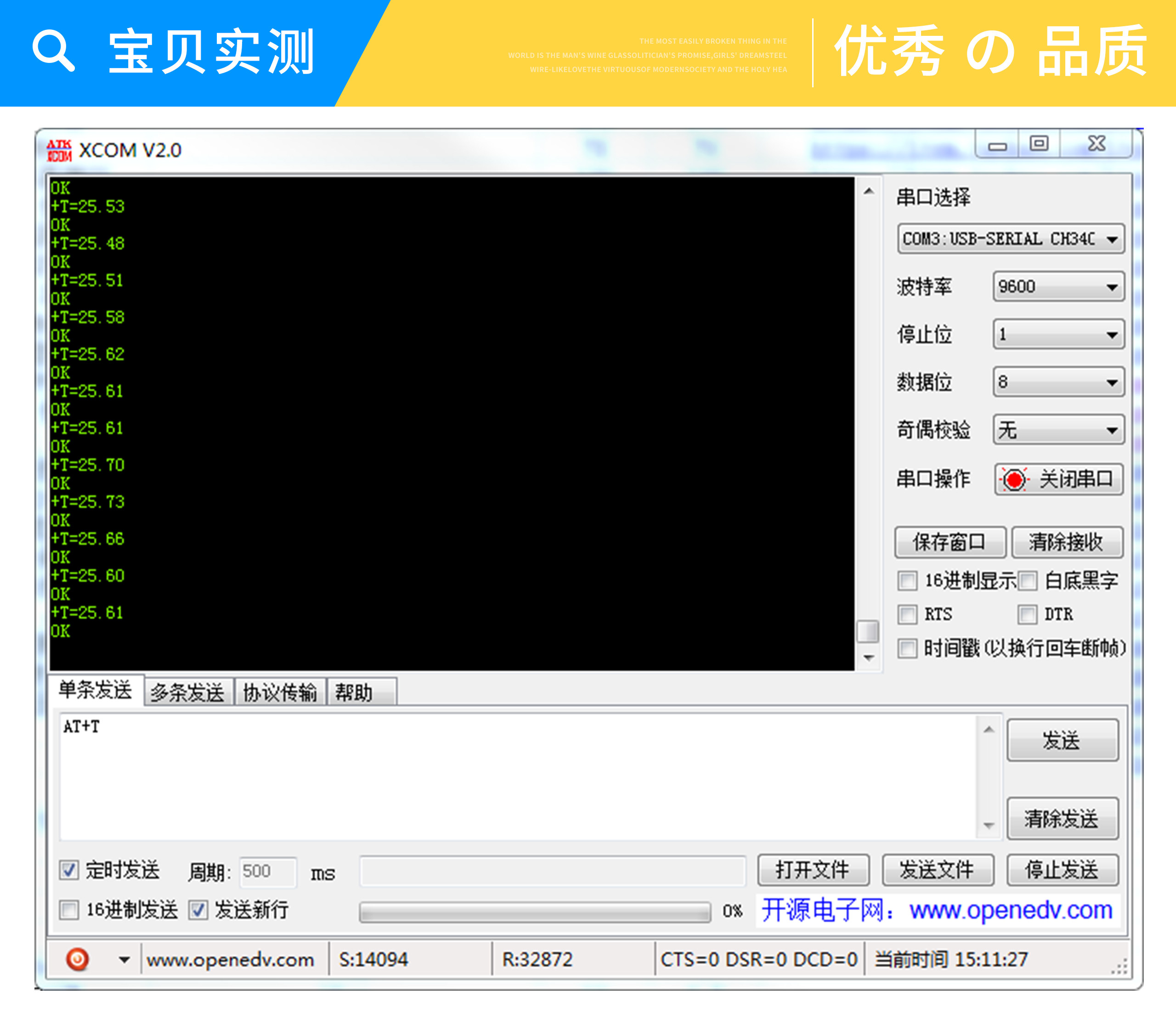Screen dimensions: 1176x1011
Task: Open the arrow menu beside the status bar icon
Action: [124, 960]
